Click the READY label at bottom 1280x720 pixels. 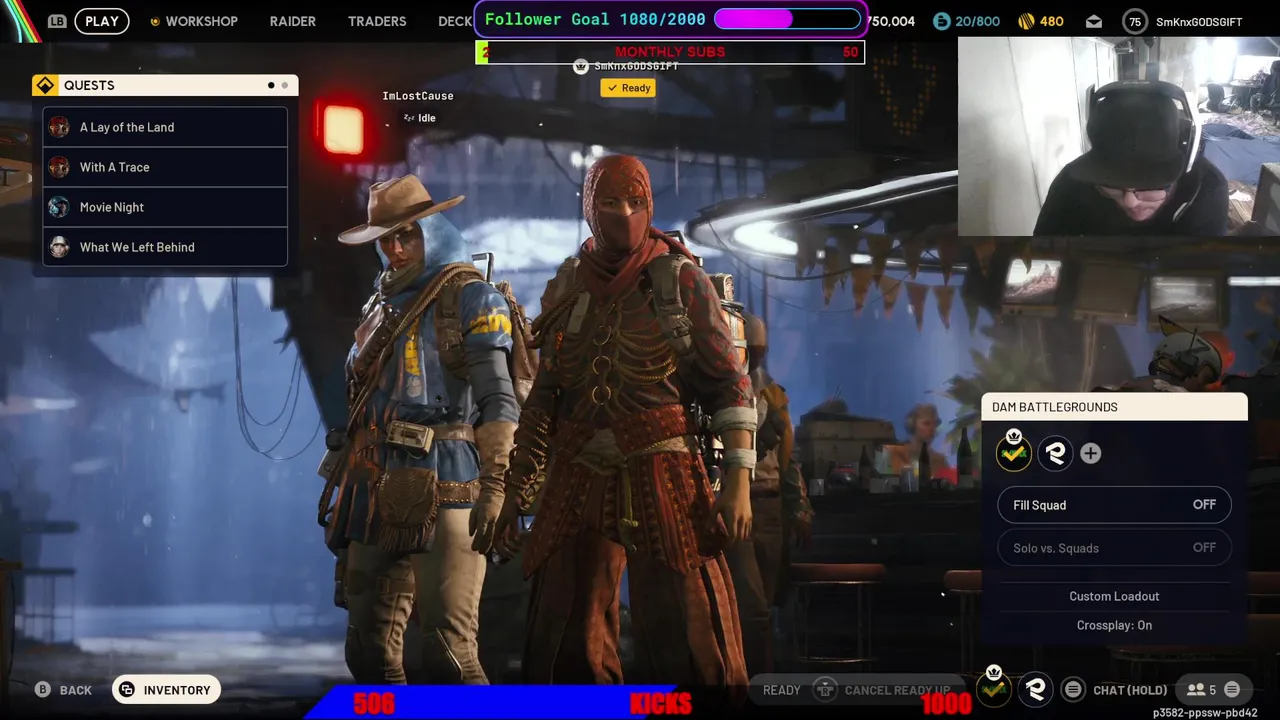point(781,690)
